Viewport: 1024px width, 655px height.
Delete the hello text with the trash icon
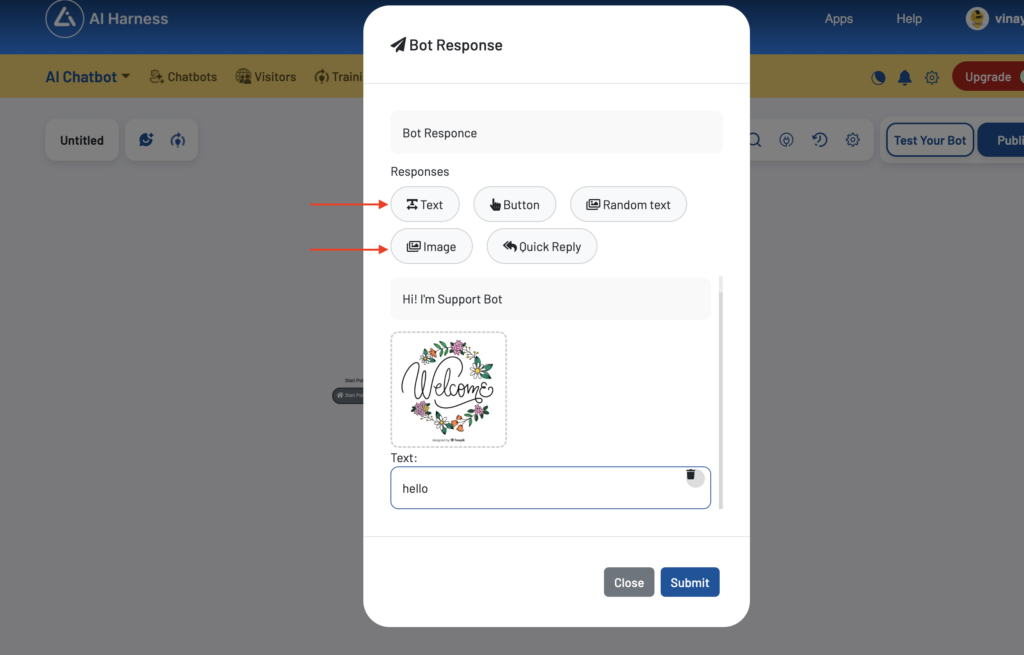[691, 475]
